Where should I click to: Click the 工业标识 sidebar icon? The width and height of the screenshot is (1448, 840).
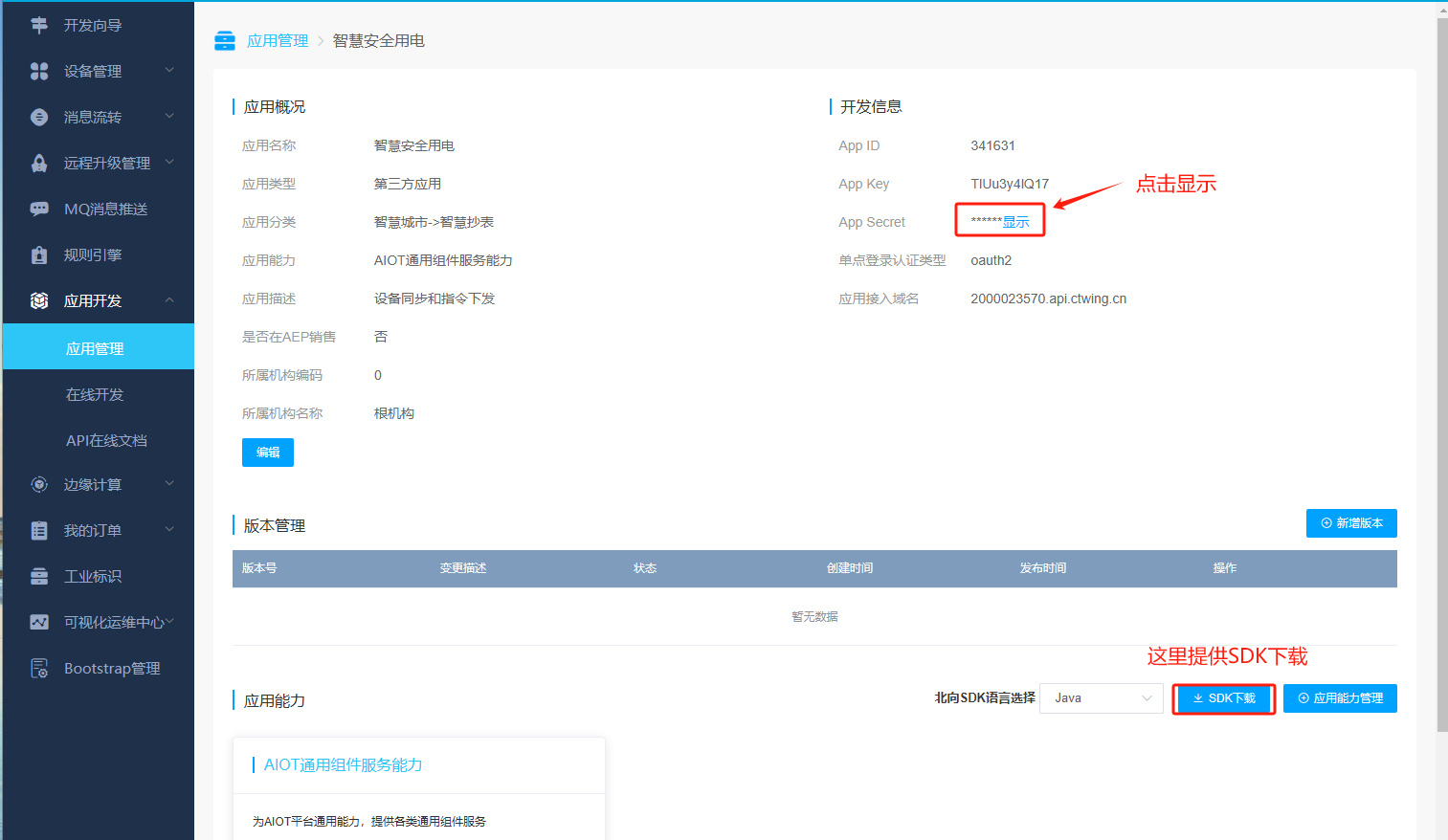[39, 577]
